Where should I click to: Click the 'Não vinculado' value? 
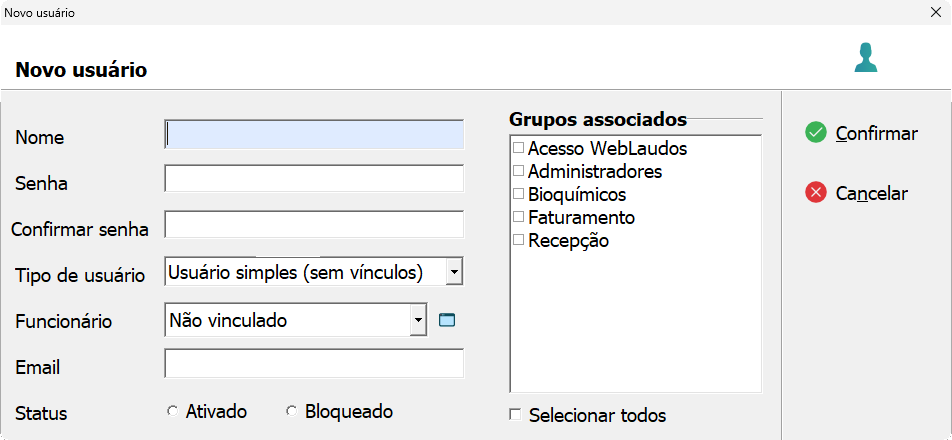(228, 320)
